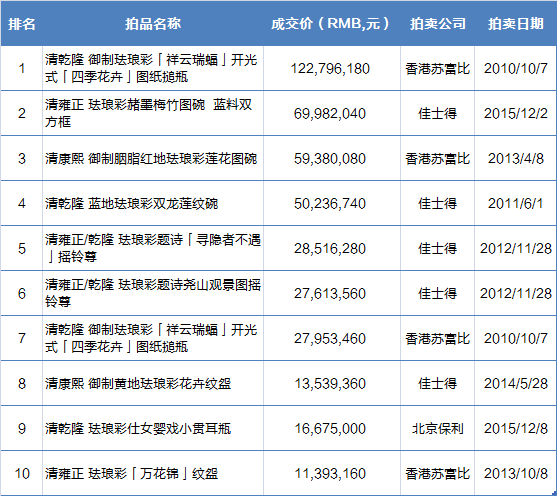Image resolution: width=557 pixels, height=496 pixels.
Task: Click date 2014/5/28 in row eight
Action: click(516, 384)
